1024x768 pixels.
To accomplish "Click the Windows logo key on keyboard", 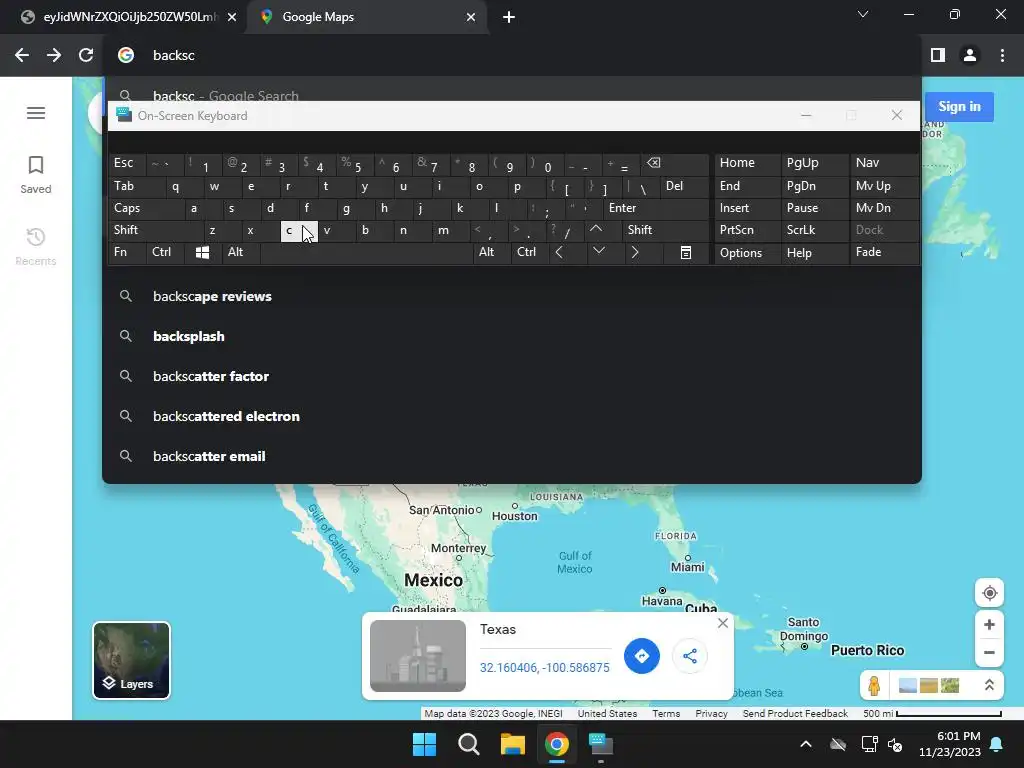I will 202,253.
